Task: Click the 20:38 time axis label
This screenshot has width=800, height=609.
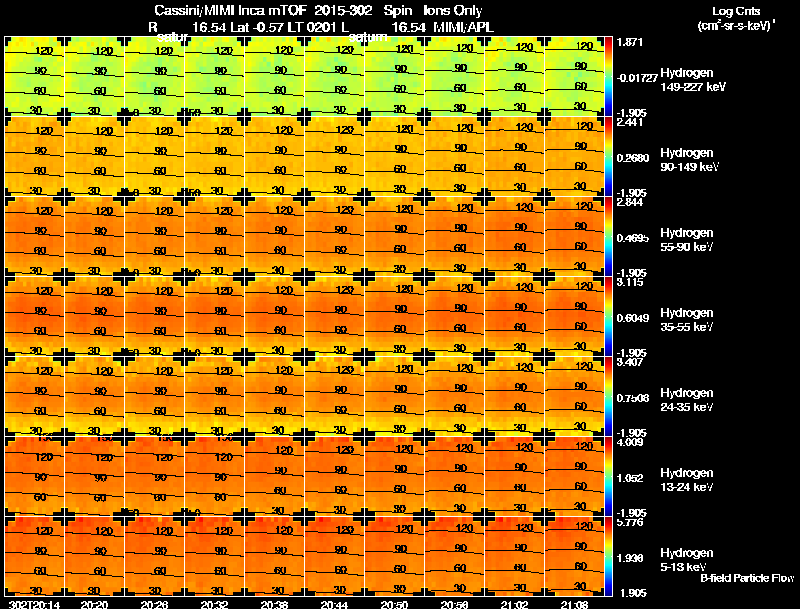Action: 274,604
